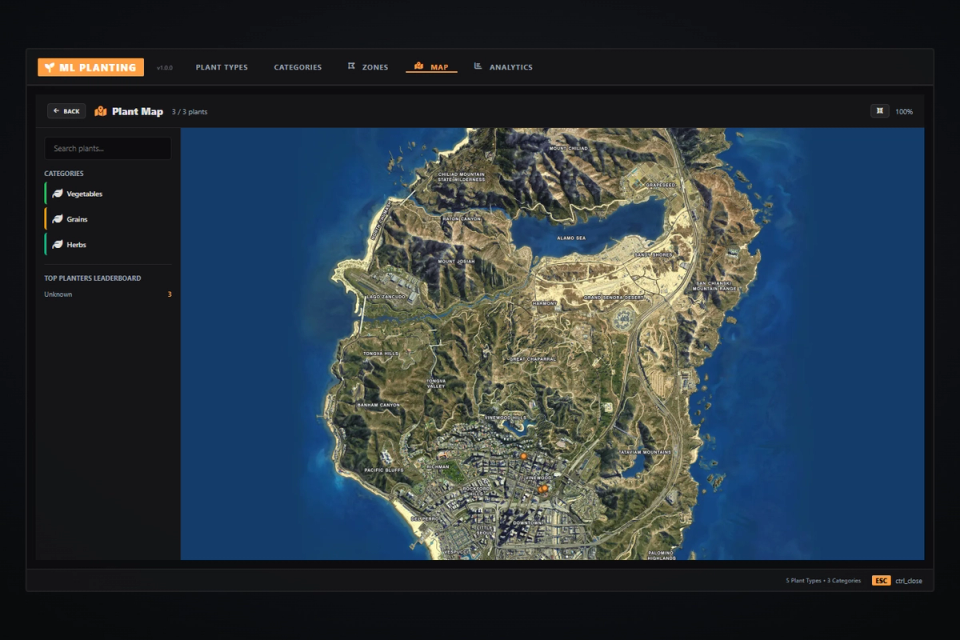
Task: Select the Grains category
Action: (108, 219)
